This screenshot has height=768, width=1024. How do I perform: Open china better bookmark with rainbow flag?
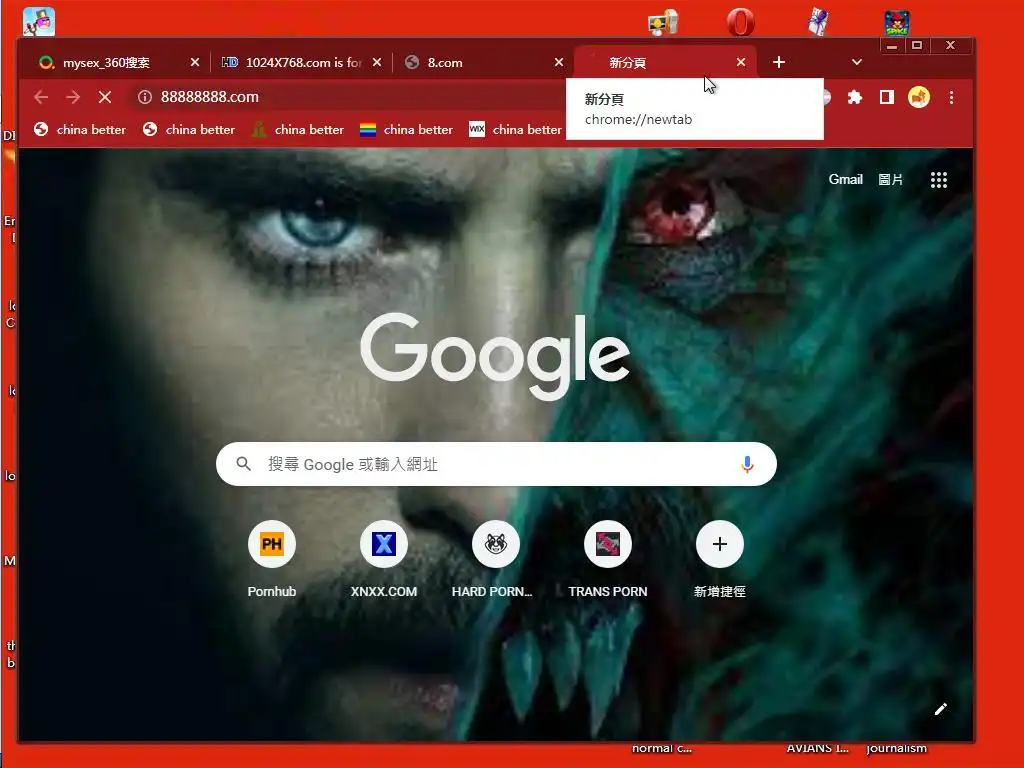click(x=406, y=130)
